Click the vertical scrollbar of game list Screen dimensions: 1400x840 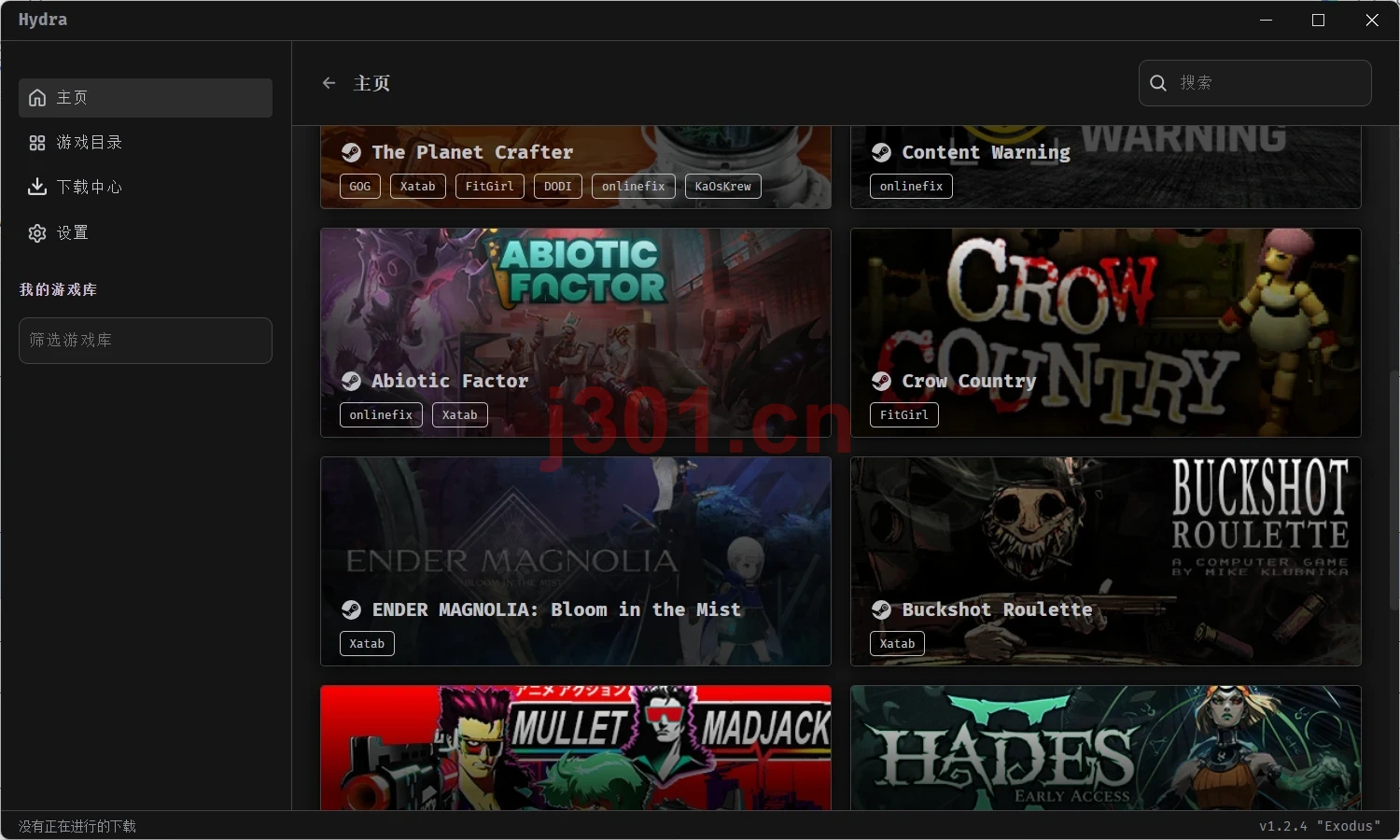coord(1394,490)
